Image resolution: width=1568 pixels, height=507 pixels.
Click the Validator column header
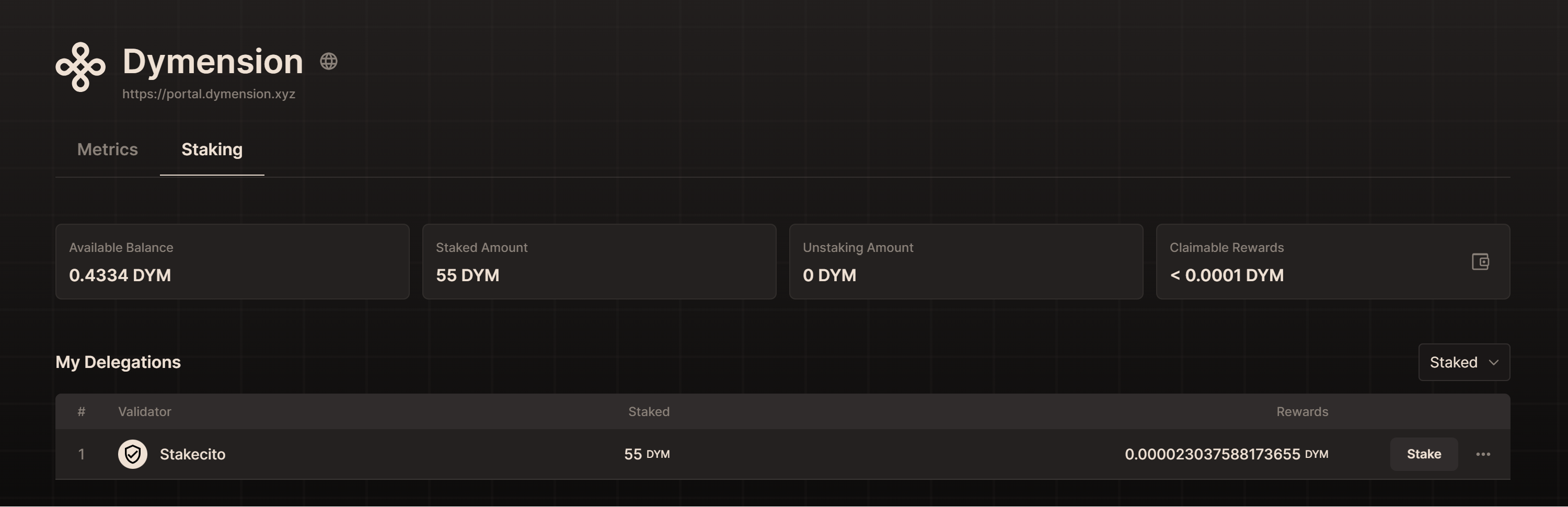click(x=144, y=412)
